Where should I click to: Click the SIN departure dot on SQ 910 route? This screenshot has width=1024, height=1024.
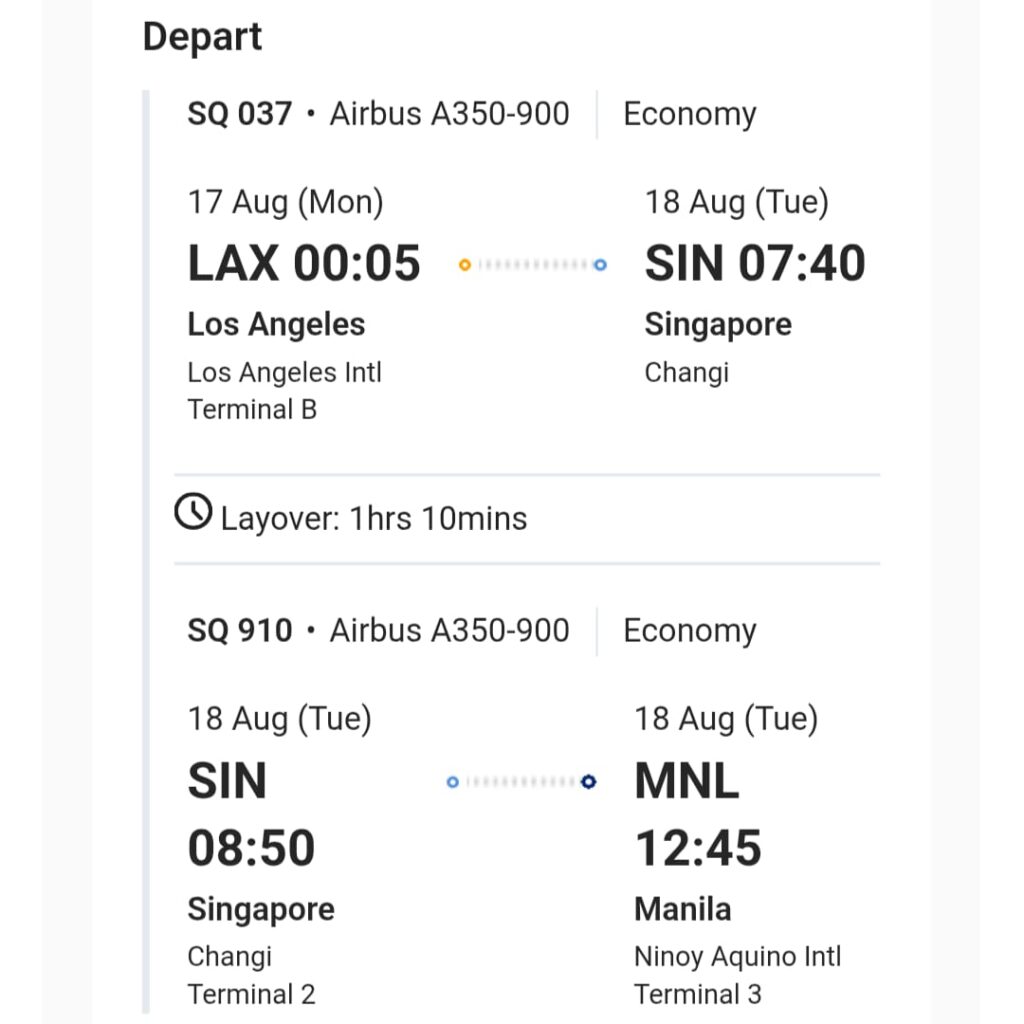[453, 782]
